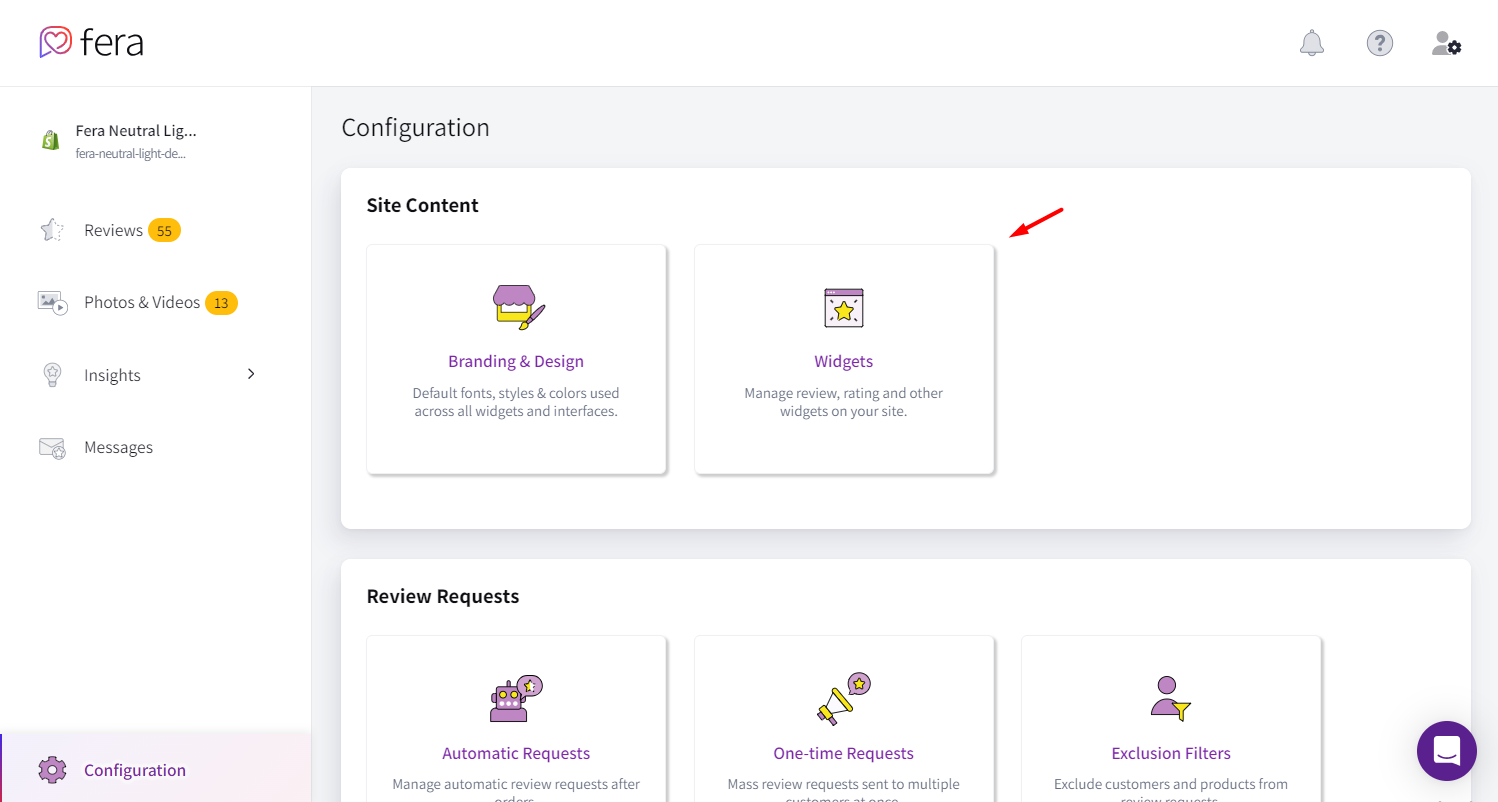Viewport: 1498px width, 802px height.
Task: Click the Widgets star window icon
Action: click(x=843, y=308)
